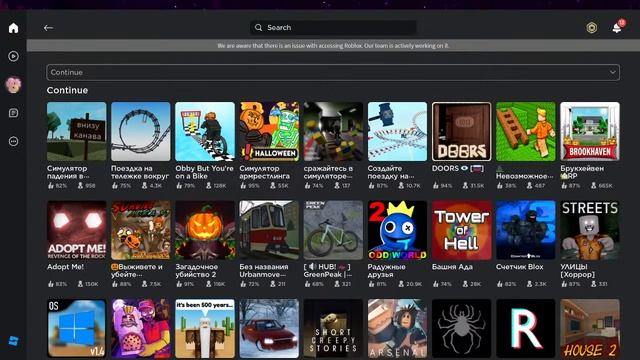
Task: Open the chat messages icon in sidebar
Action: tap(13, 113)
